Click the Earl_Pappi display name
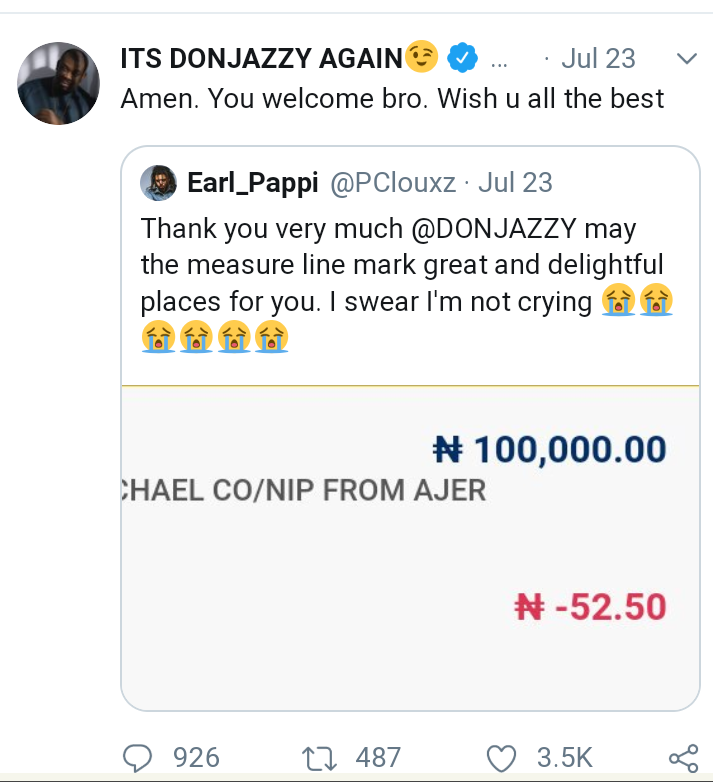This screenshot has height=782, width=713. (x=252, y=183)
